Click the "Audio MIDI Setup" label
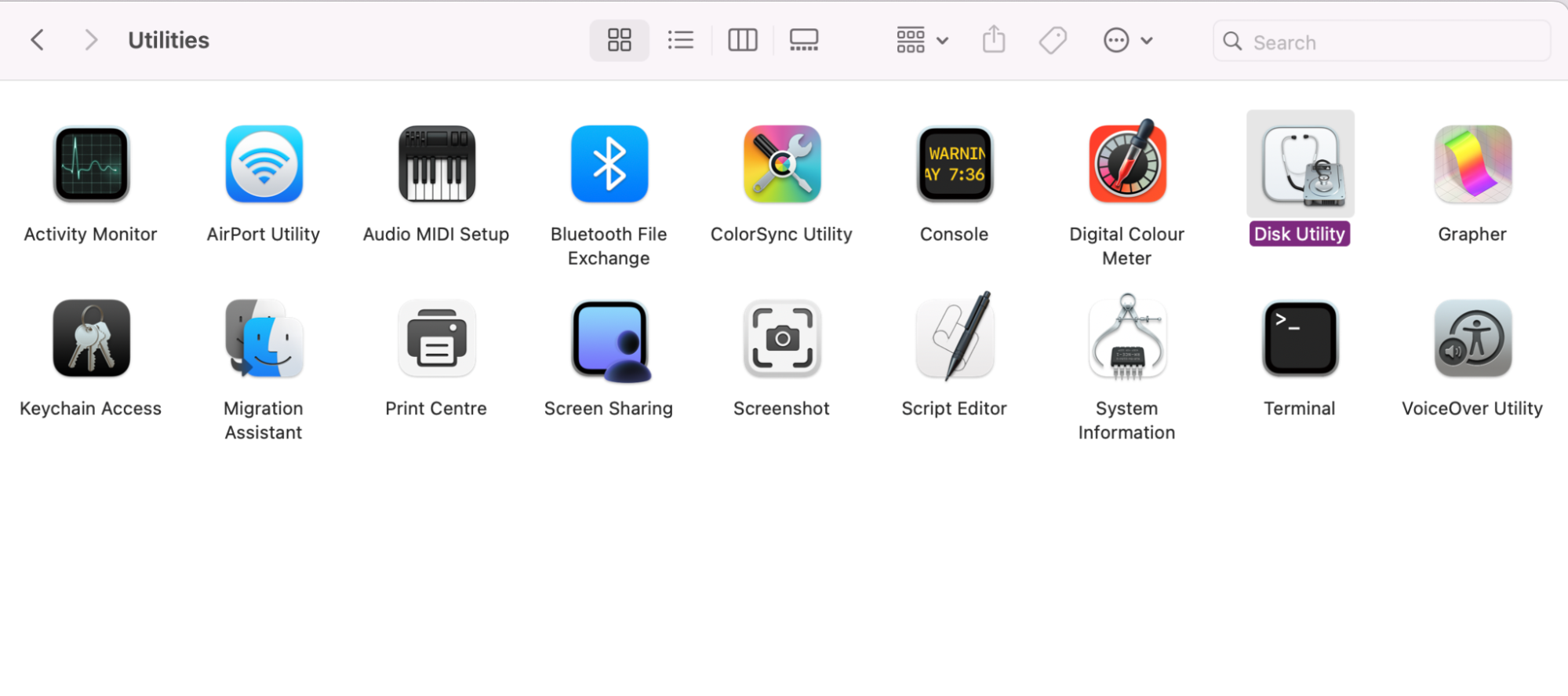 (x=436, y=234)
